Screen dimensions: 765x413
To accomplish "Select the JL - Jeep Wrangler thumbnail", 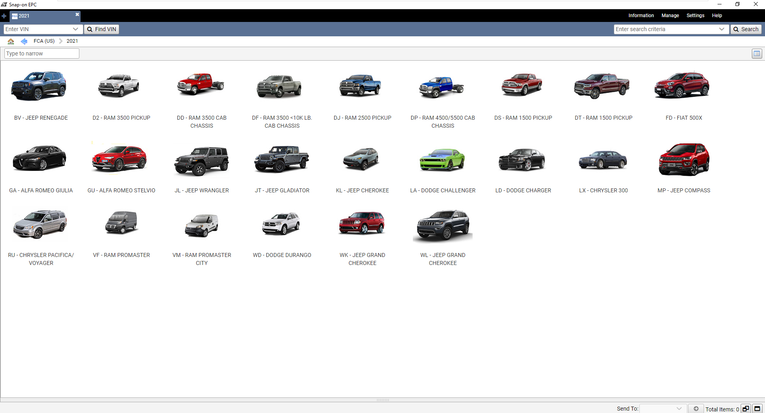I will click(x=201, y=160).
